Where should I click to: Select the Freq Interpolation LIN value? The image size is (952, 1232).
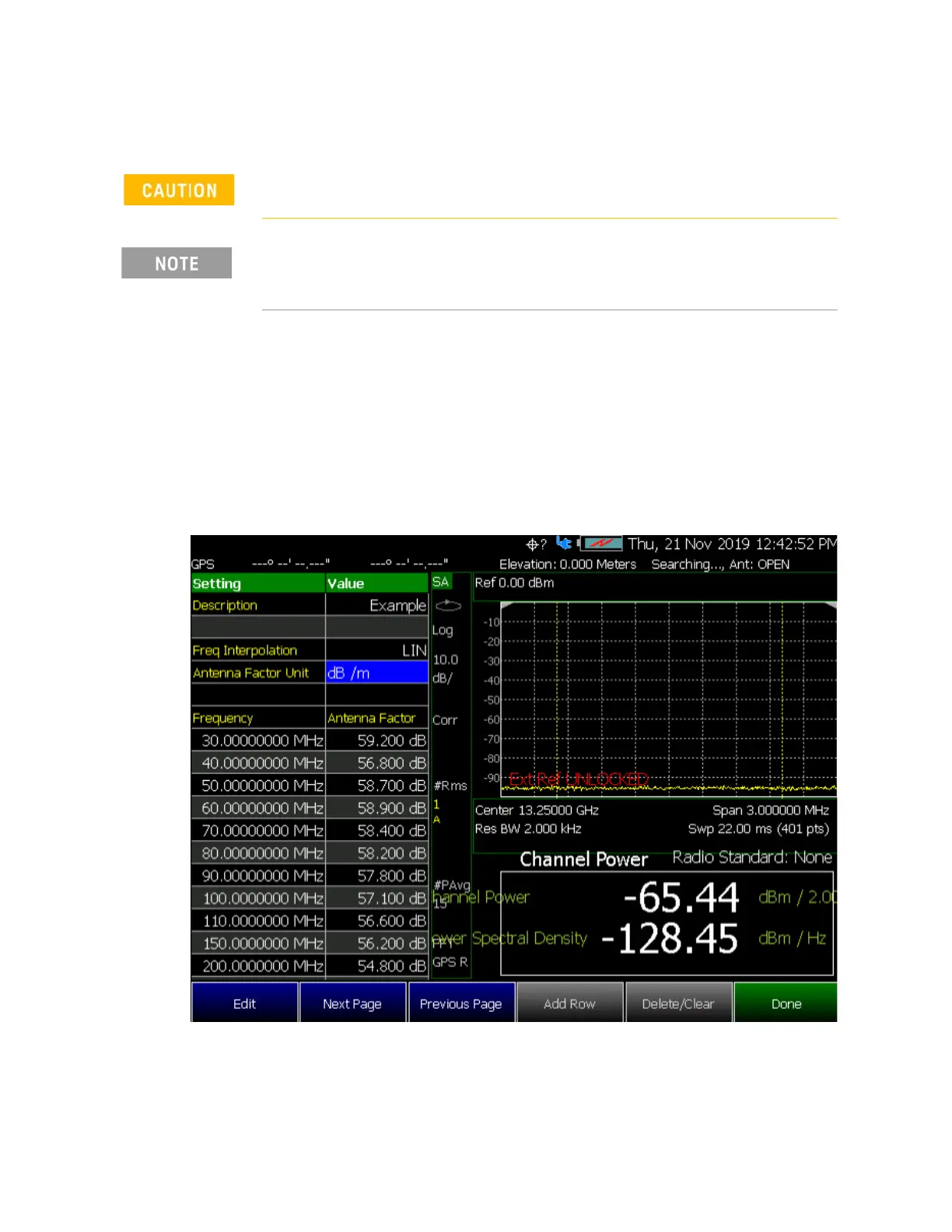click(376, 650)
